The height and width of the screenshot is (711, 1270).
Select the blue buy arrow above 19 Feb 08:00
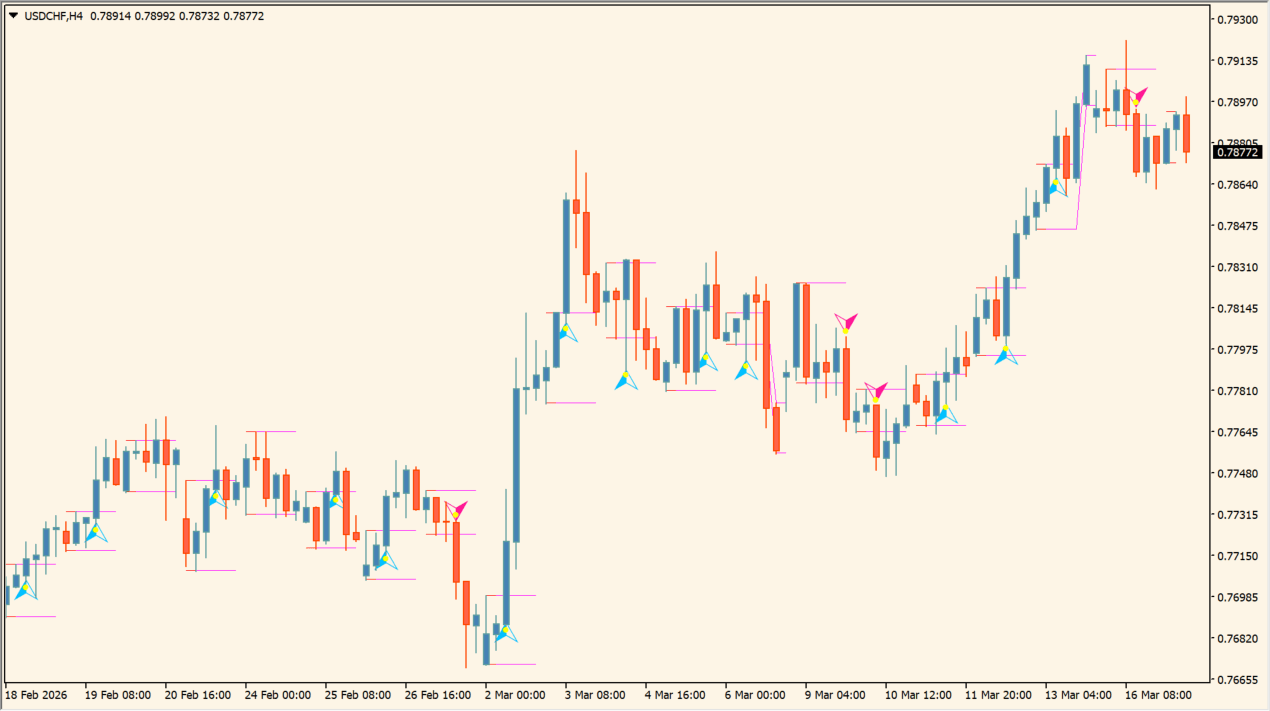click(x=95, y=532)
